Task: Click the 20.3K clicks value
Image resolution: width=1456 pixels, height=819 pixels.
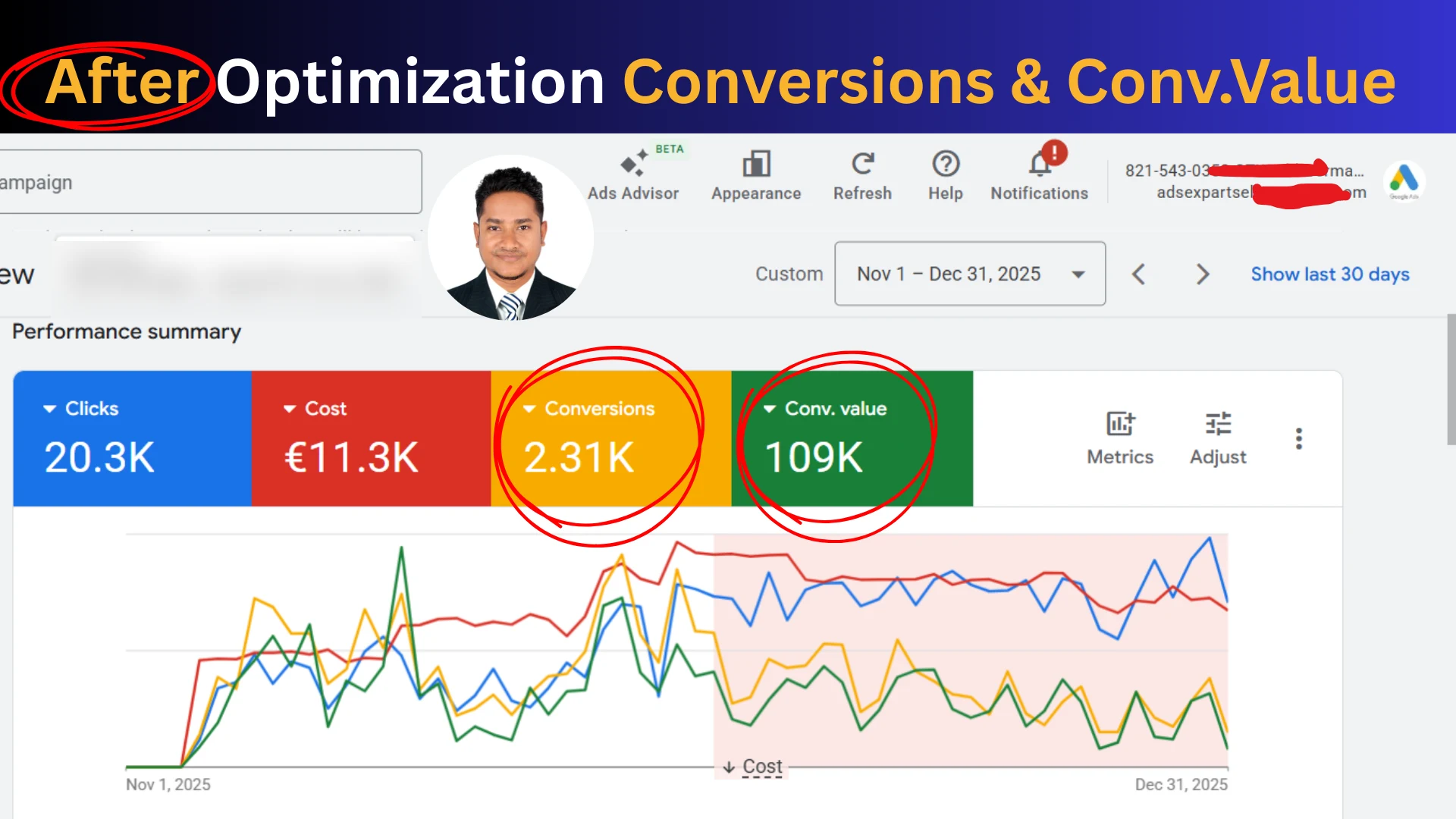Action: point(99,458)
